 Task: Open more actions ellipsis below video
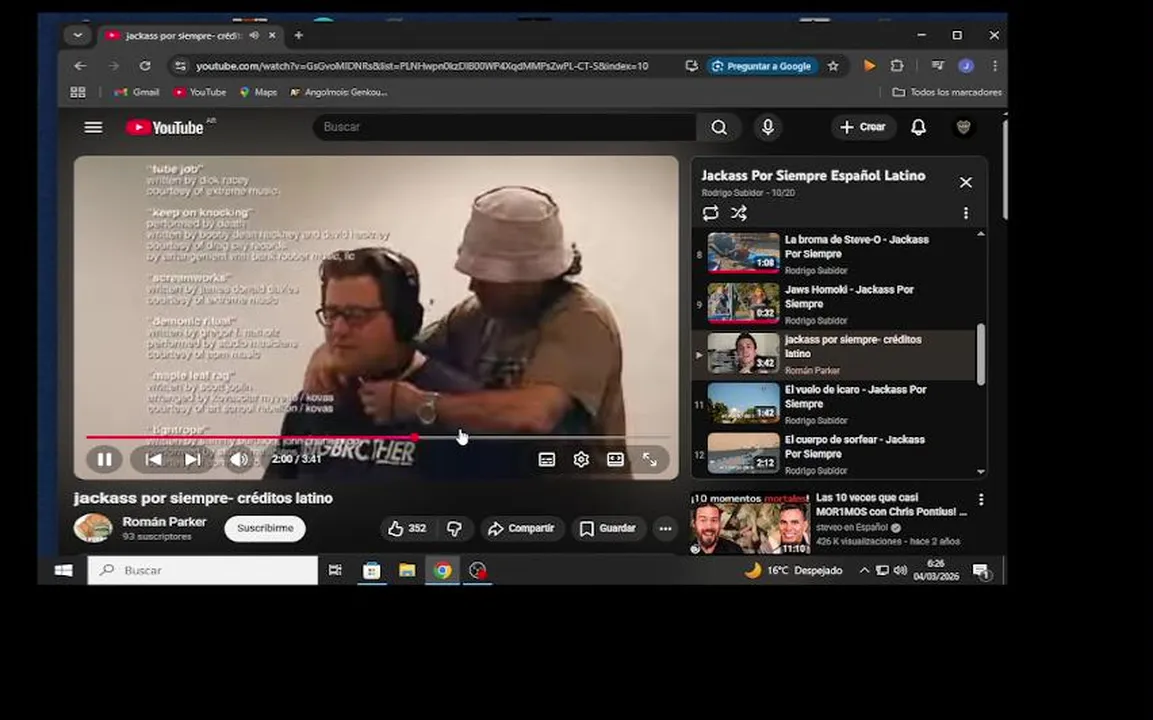tap(665, 529)
